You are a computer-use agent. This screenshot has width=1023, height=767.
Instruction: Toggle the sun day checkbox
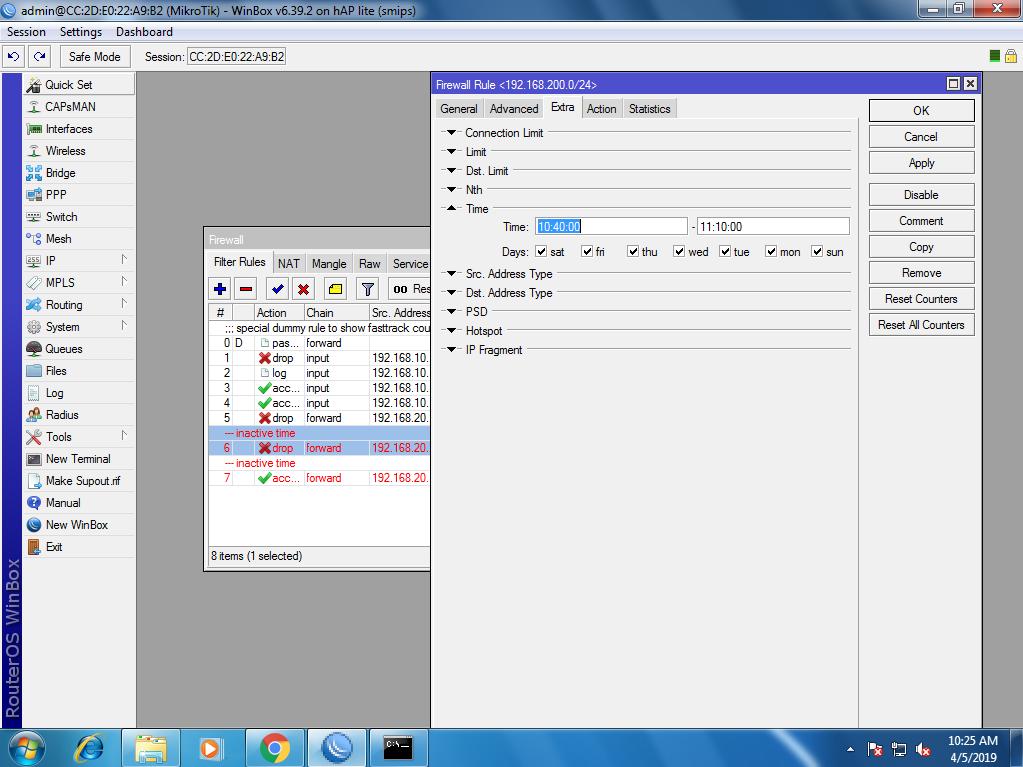click(x=817, y=252)
